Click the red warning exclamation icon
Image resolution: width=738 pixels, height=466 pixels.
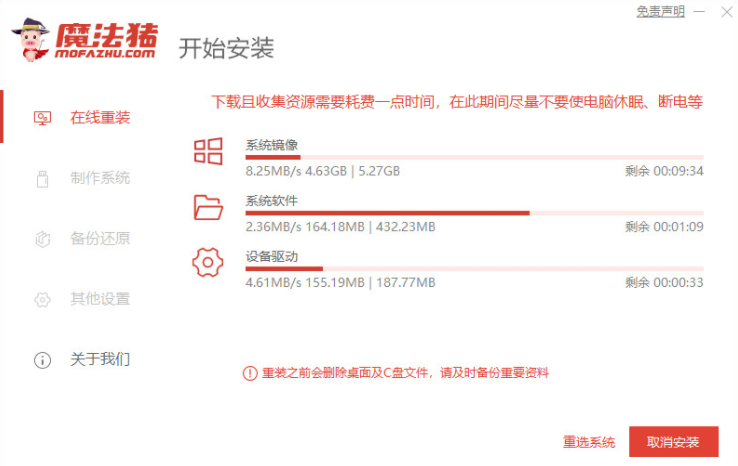(x=250, y=373)
